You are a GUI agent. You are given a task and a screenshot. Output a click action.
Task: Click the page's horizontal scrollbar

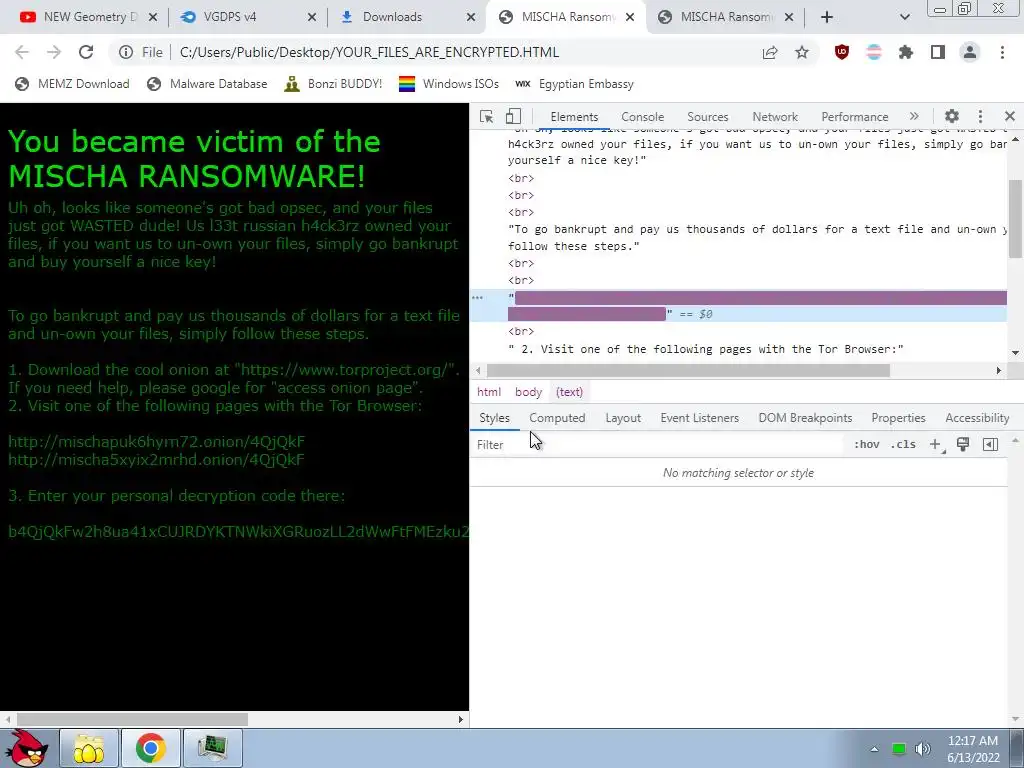click(x=133, y=719)
